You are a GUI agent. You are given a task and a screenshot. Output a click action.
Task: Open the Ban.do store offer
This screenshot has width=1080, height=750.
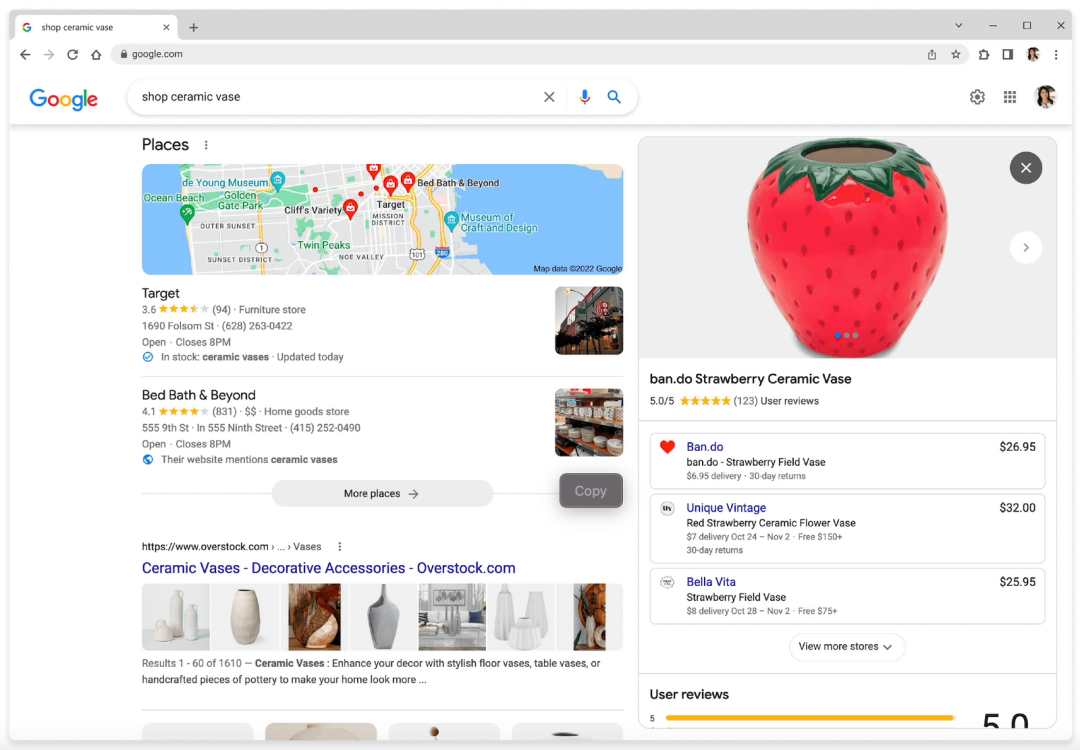pyautogui.click(x=847, y=461)
